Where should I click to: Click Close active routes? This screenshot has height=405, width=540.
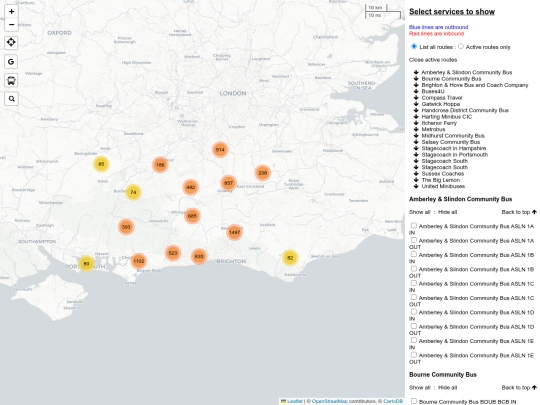433,60
